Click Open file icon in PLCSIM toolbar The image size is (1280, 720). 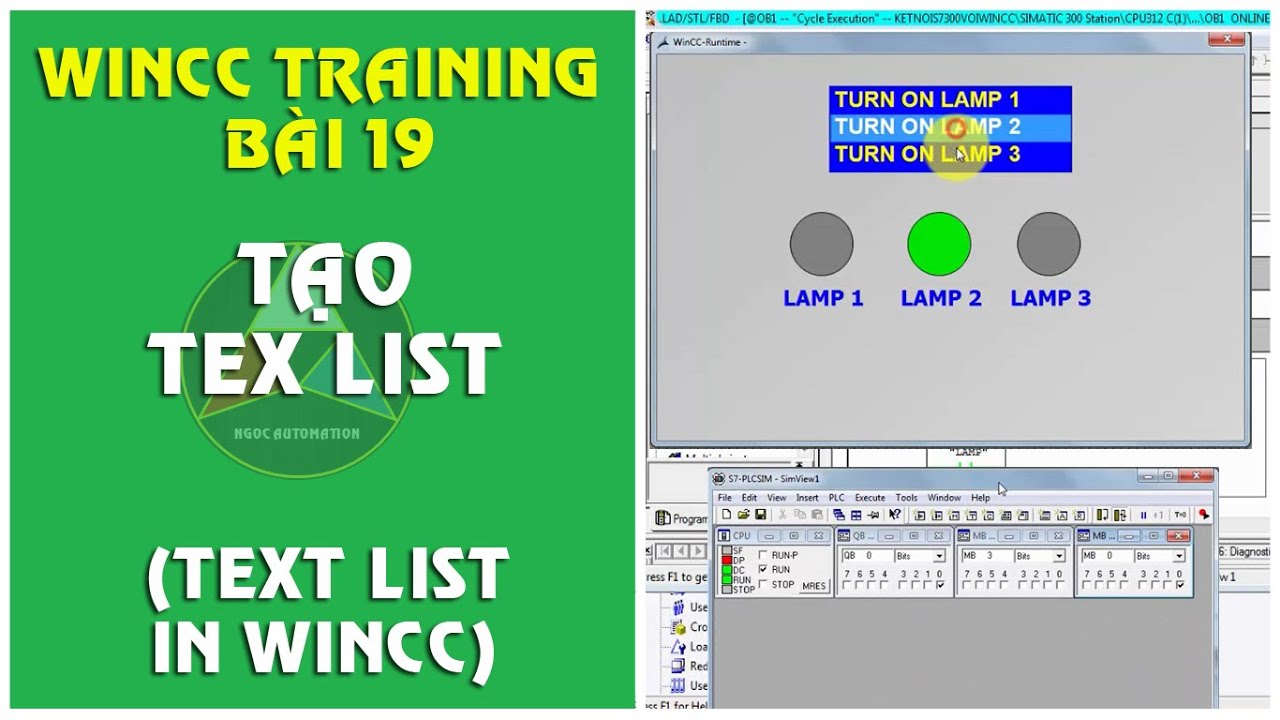[x=744, y=514]
